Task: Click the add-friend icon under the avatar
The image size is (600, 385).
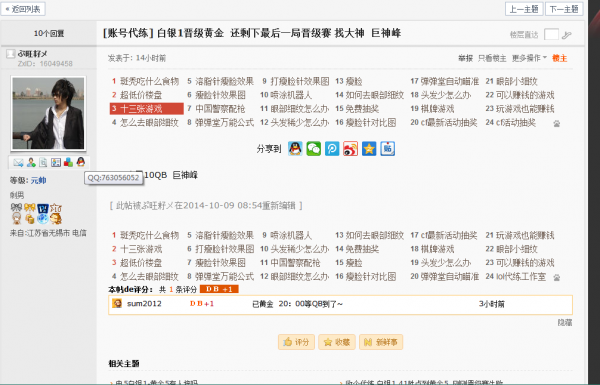Action: pyautogui.click(x=31, y=163)
